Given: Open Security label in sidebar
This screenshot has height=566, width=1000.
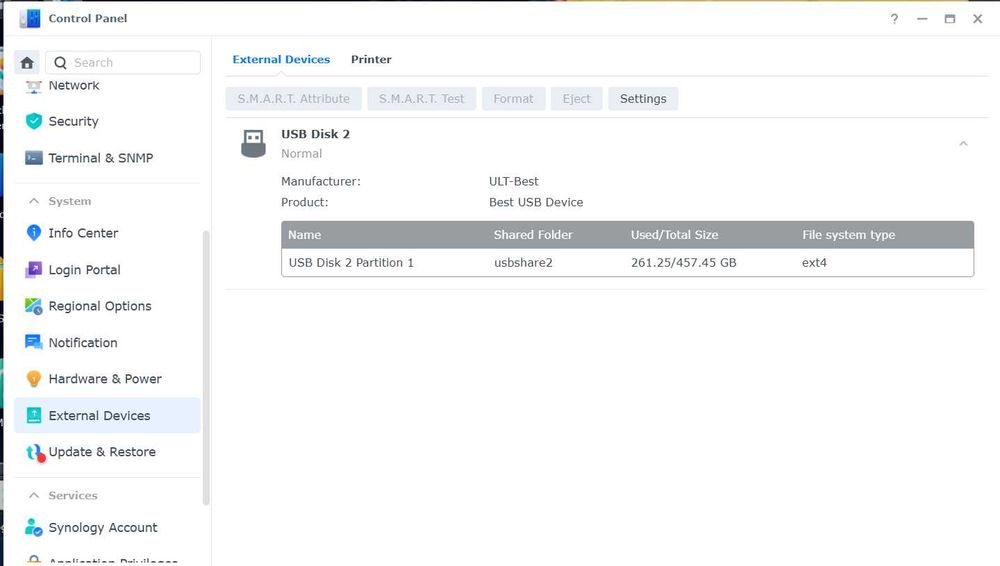Looking at the screenshot, I should 73,121.
